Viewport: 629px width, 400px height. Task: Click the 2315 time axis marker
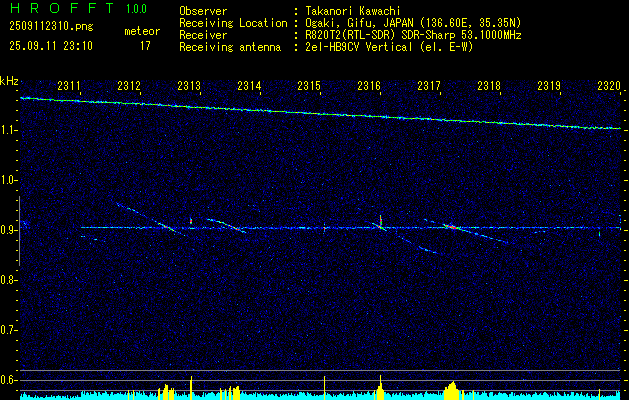[309, 85]
